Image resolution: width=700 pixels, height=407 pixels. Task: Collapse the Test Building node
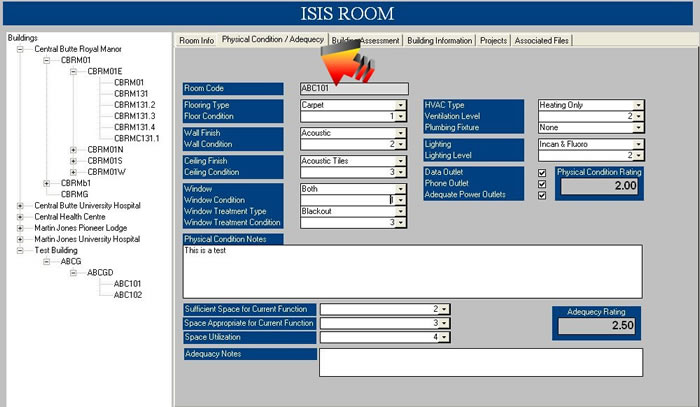coord(20,250)
